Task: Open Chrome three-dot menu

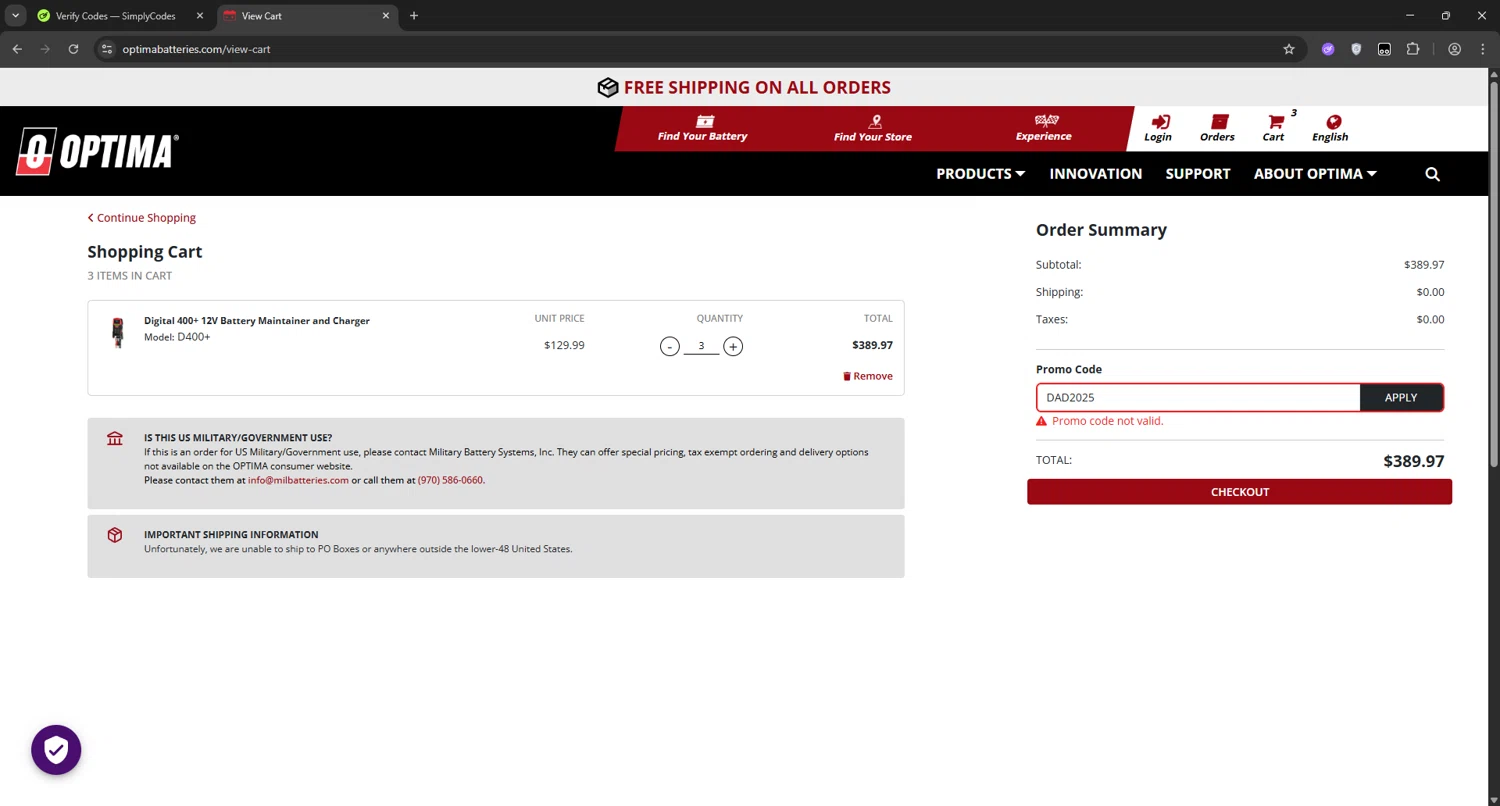Action: [1483, 49]
